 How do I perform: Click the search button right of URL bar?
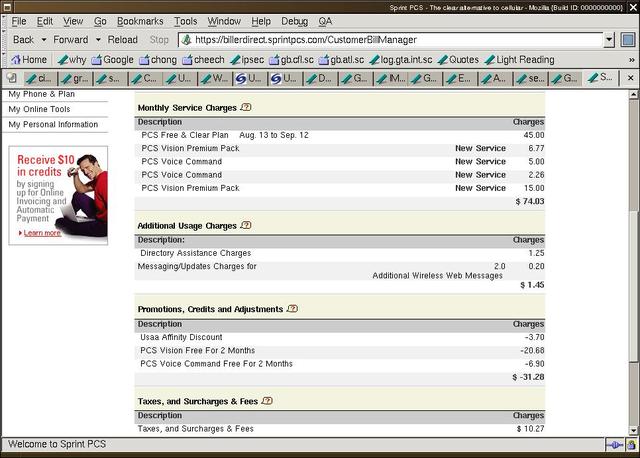(628, 40)
